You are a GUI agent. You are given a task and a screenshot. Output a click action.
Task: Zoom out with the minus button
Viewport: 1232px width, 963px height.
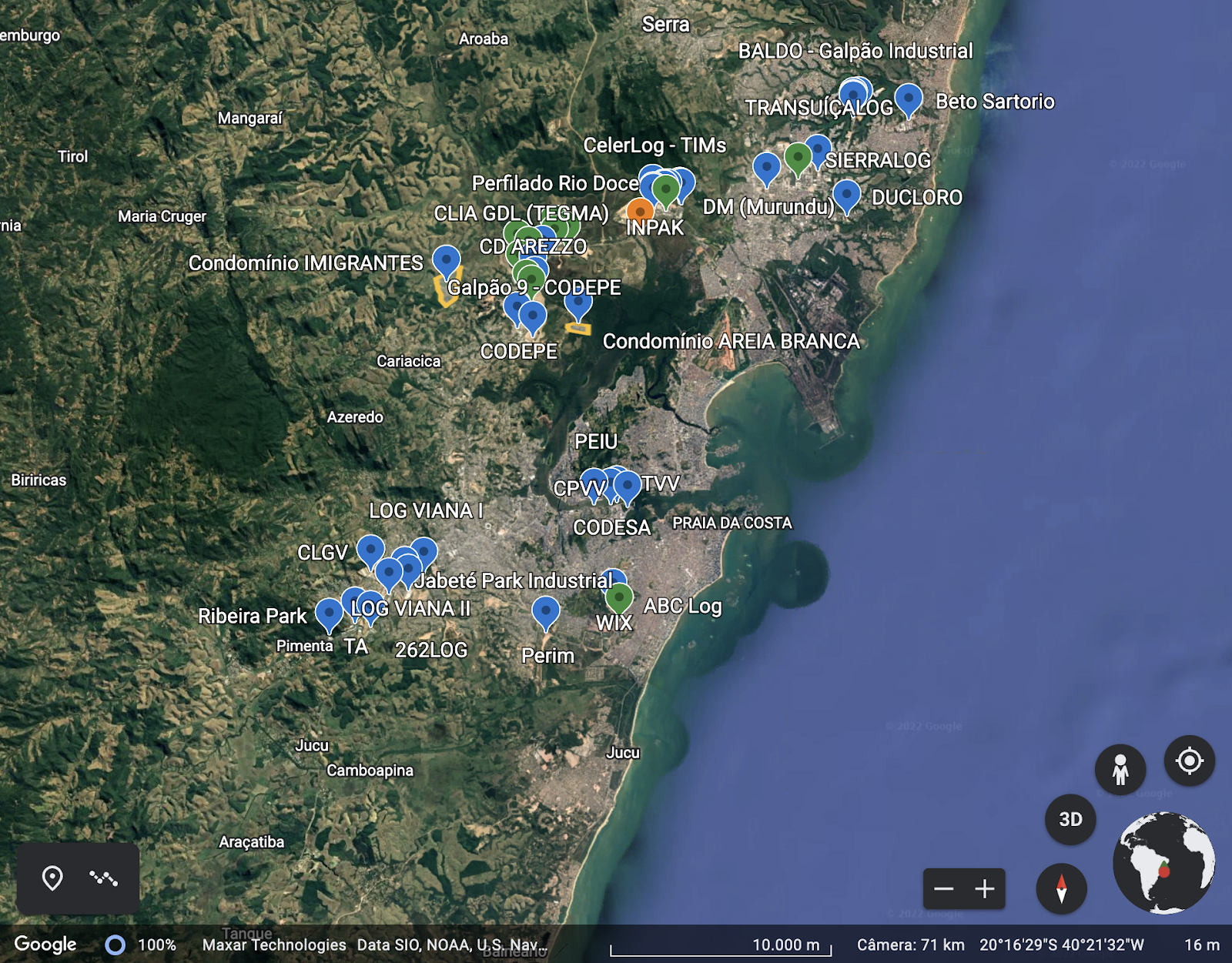[943, 889]
